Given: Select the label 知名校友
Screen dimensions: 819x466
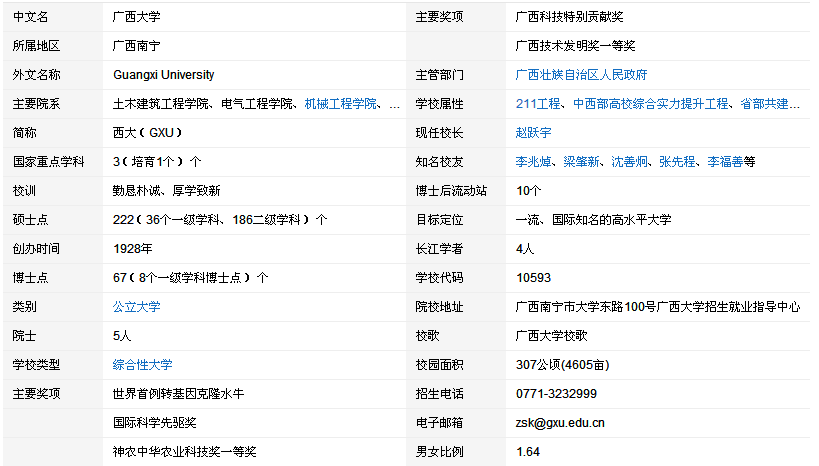Looking at the screenshot, I should (x=439, y=162).
